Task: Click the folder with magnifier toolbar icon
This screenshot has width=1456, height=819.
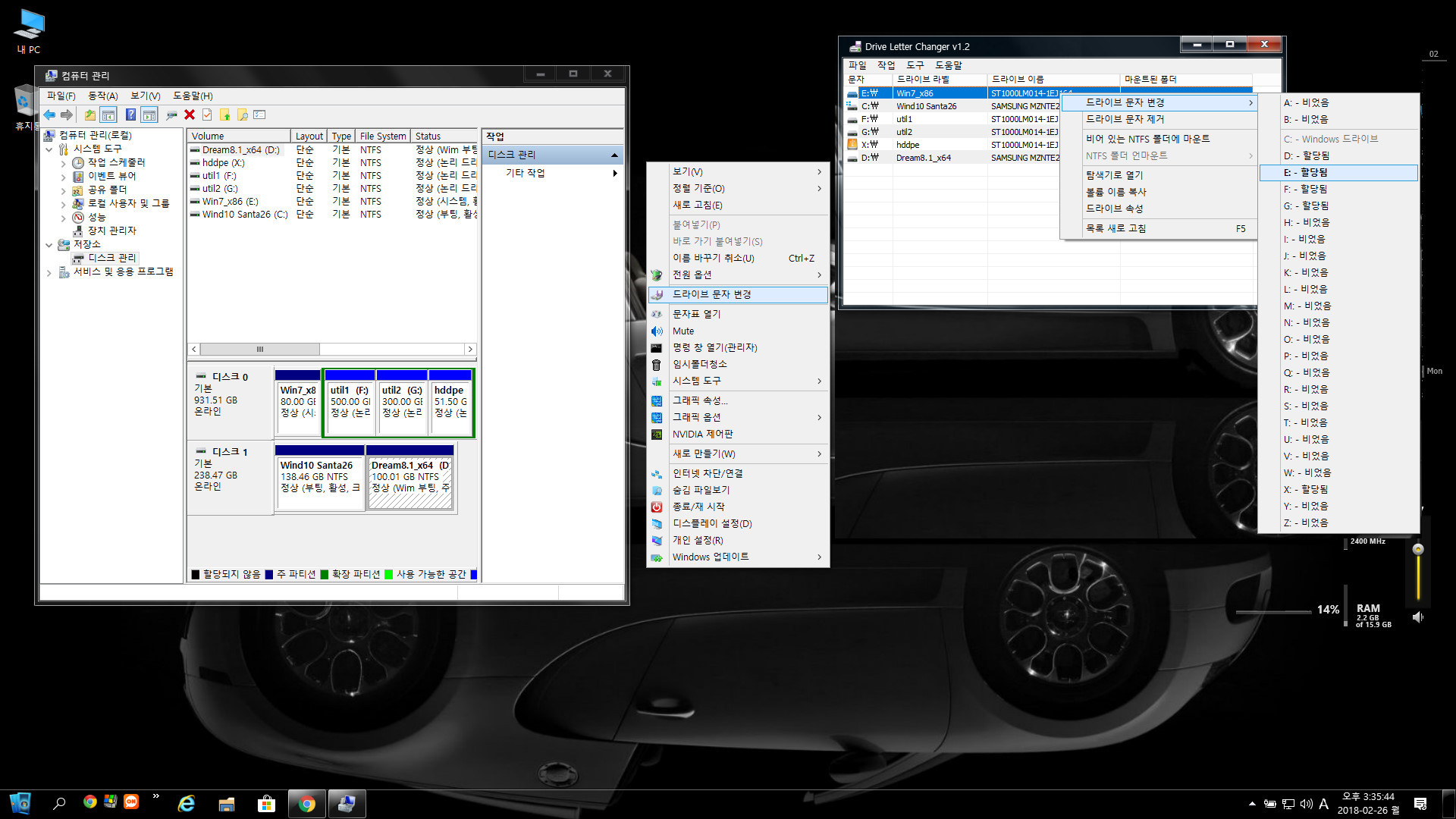Action: 242,115
